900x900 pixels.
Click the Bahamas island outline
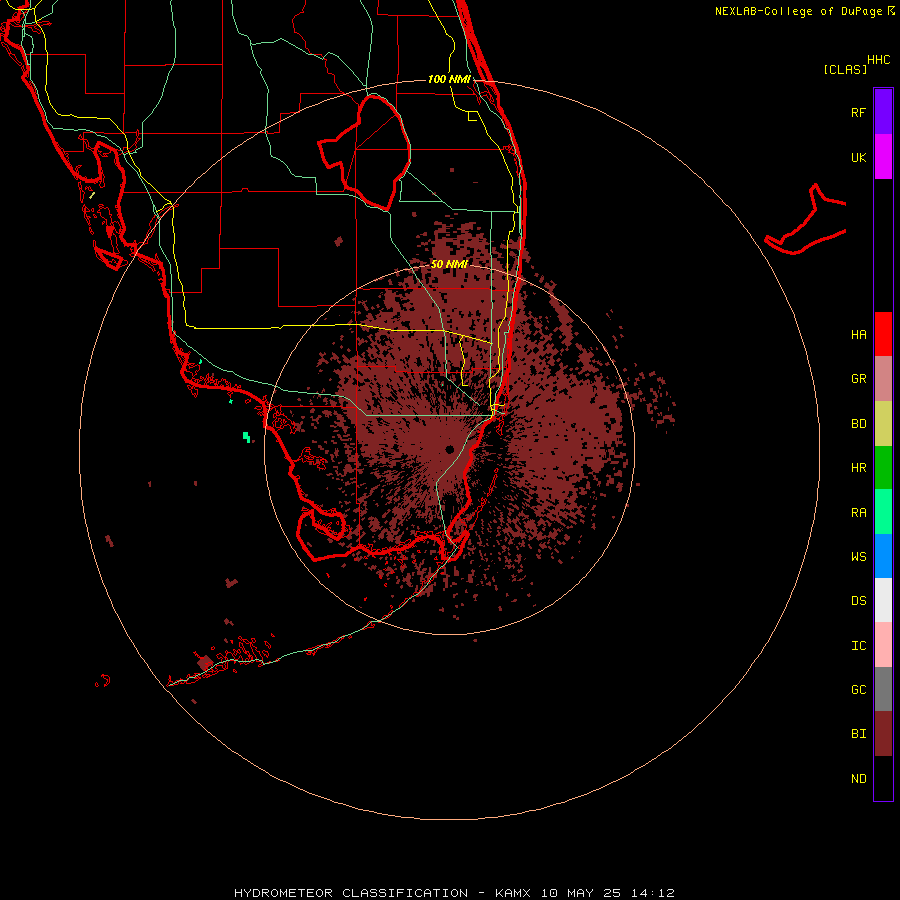[806, 220]
